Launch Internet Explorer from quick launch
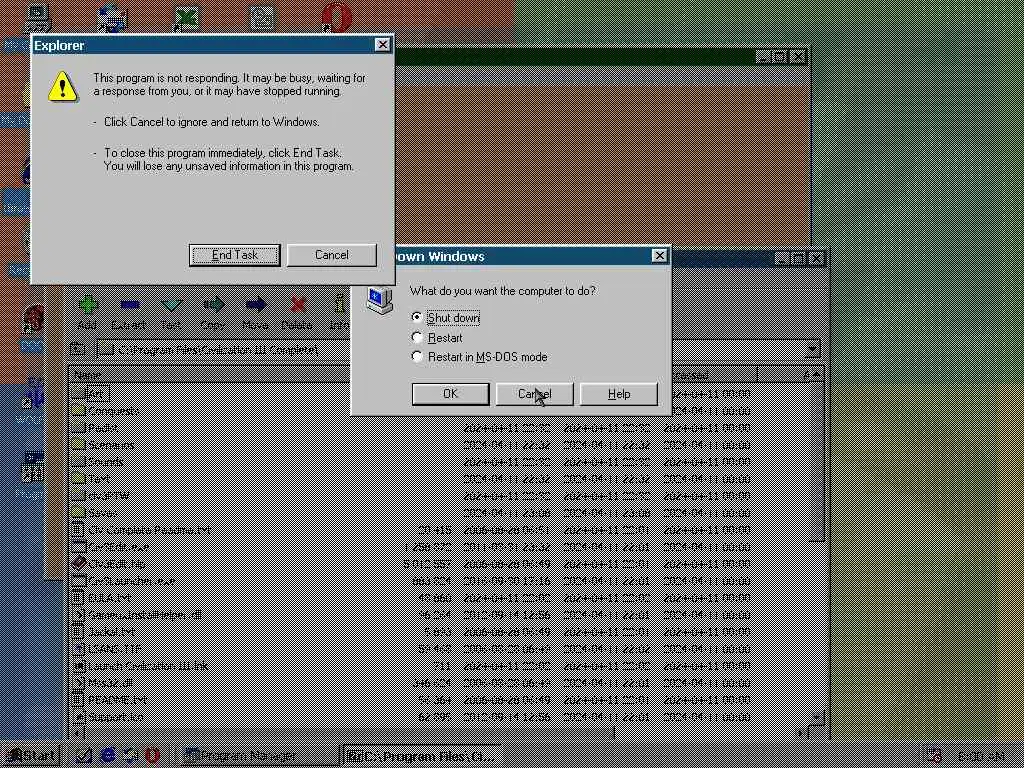 pyautogui.click(x=108, y=756)
